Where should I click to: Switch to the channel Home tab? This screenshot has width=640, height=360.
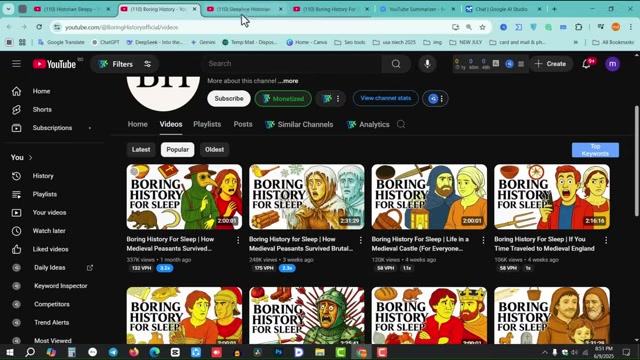pos(138,124)
